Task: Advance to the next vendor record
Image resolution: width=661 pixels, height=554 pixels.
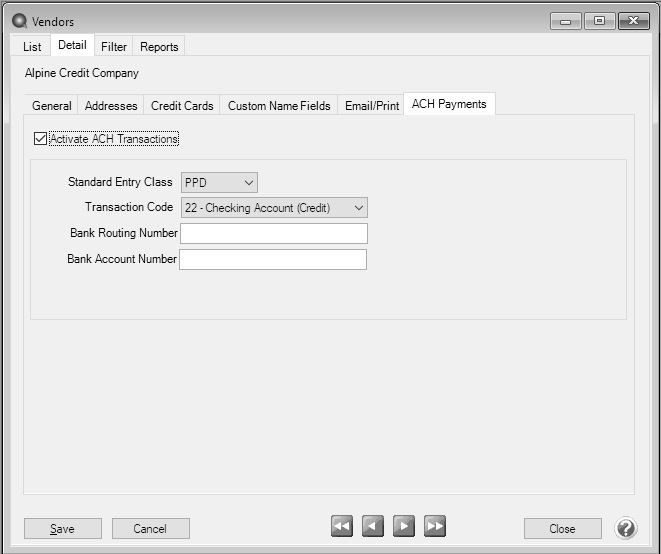Action: coord(403,527)
